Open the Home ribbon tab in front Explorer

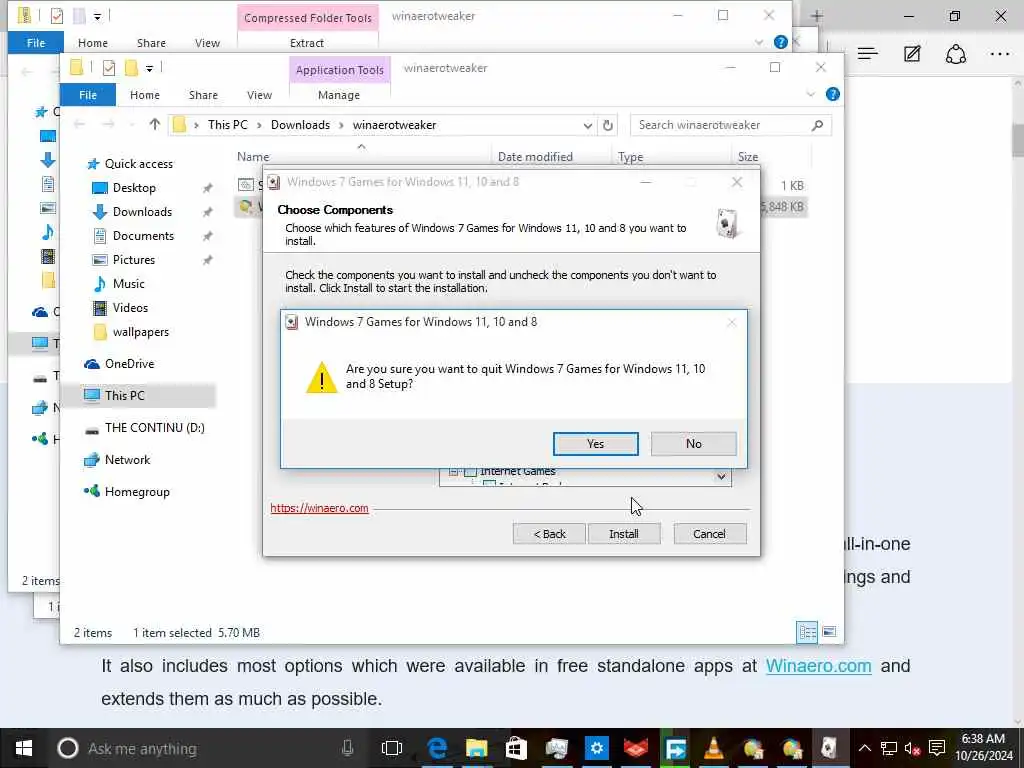(144, 95)
